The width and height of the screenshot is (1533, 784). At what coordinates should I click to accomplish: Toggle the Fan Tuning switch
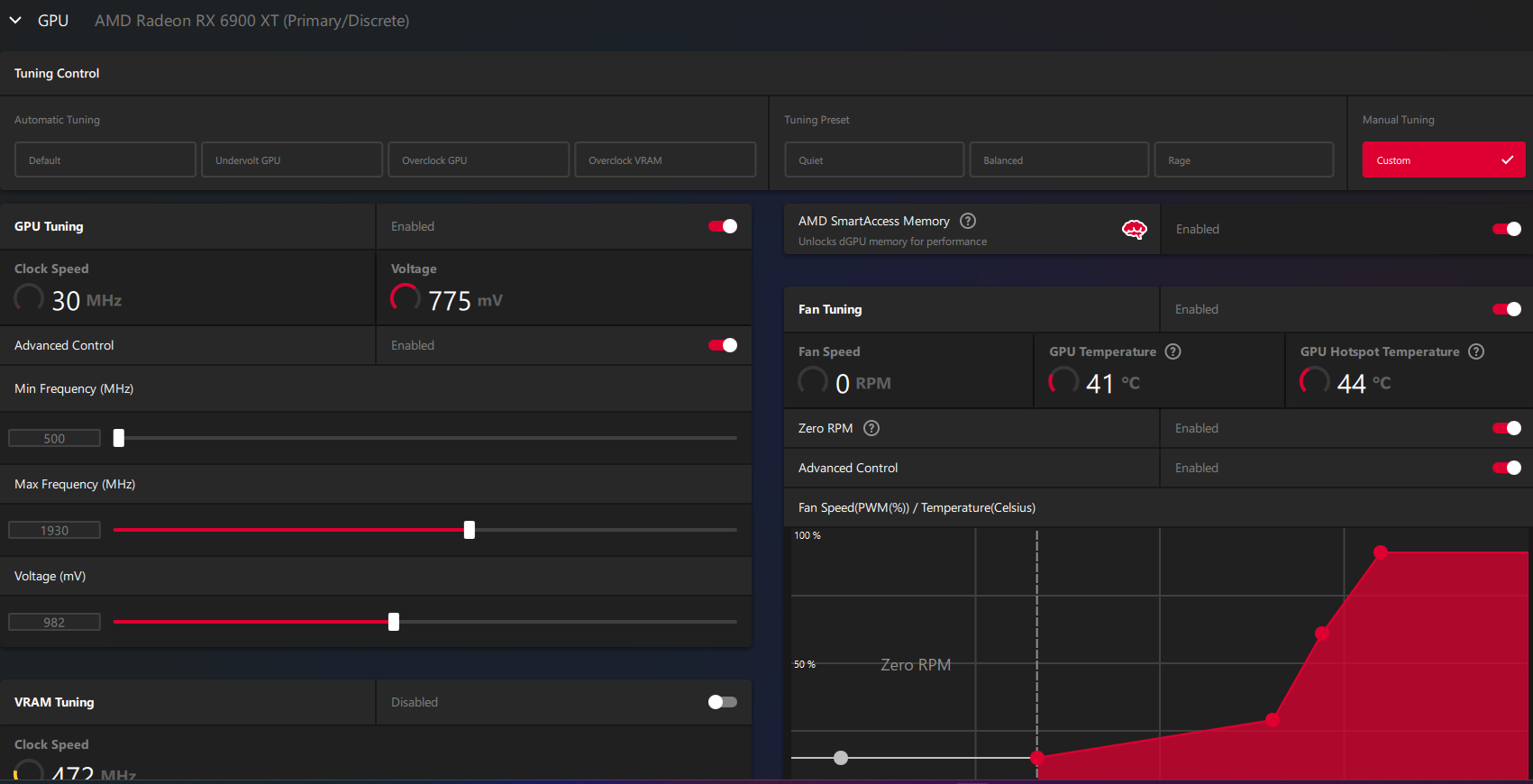(x=1507, y=309)
